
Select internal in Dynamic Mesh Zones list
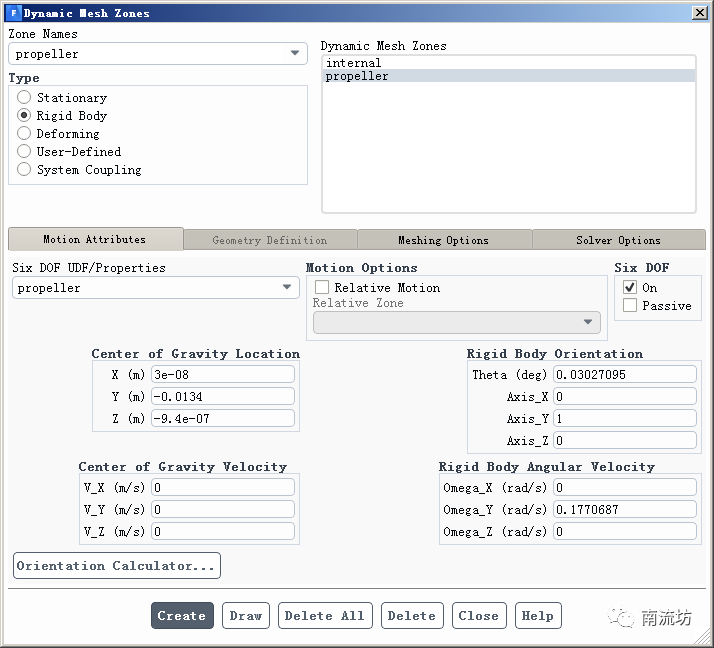pos(354,63)
